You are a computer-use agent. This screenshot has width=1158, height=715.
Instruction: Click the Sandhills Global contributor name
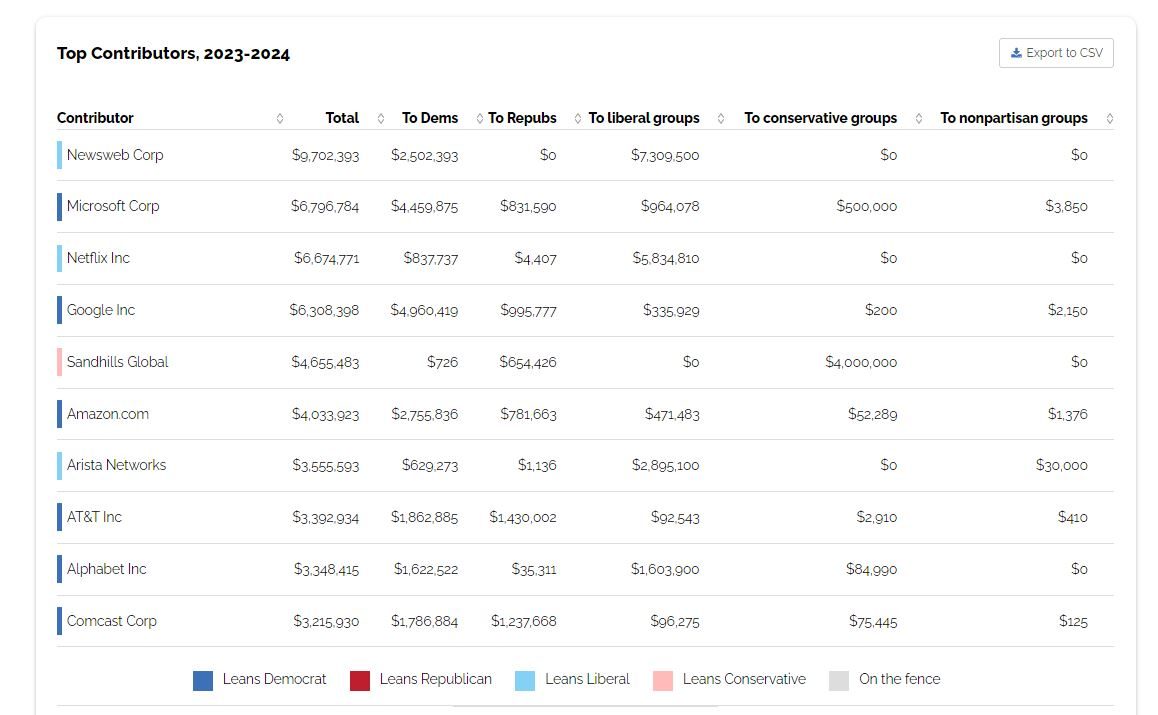(x=117, y=362)
